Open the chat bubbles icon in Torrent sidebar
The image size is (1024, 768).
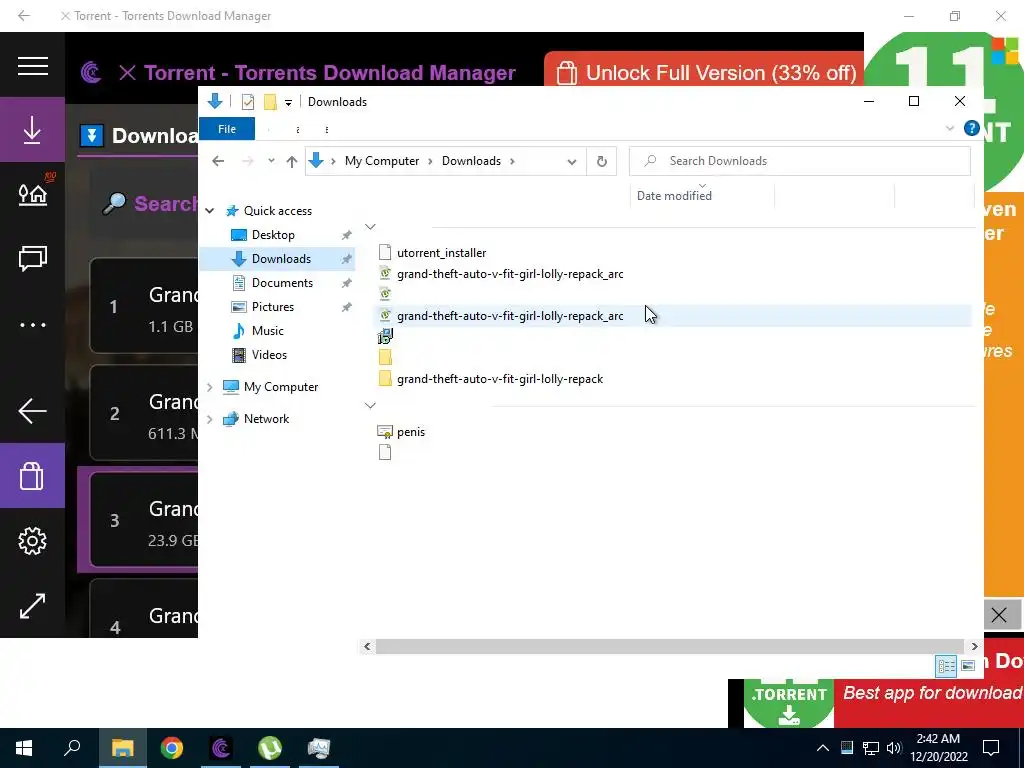[x=33, y=258]
